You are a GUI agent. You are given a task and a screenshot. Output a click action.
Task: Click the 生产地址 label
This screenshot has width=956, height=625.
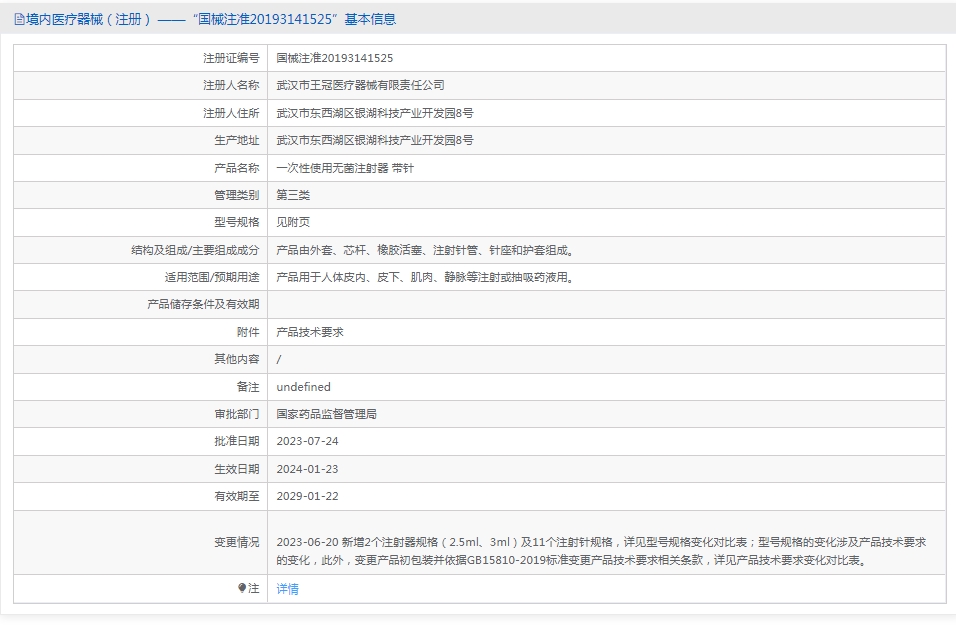click(237, 140)
